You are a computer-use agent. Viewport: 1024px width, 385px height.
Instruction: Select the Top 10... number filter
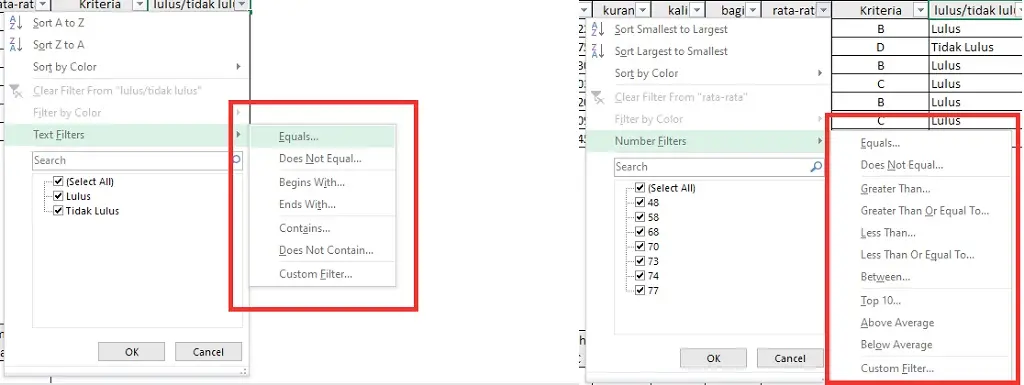click(921, 301)
